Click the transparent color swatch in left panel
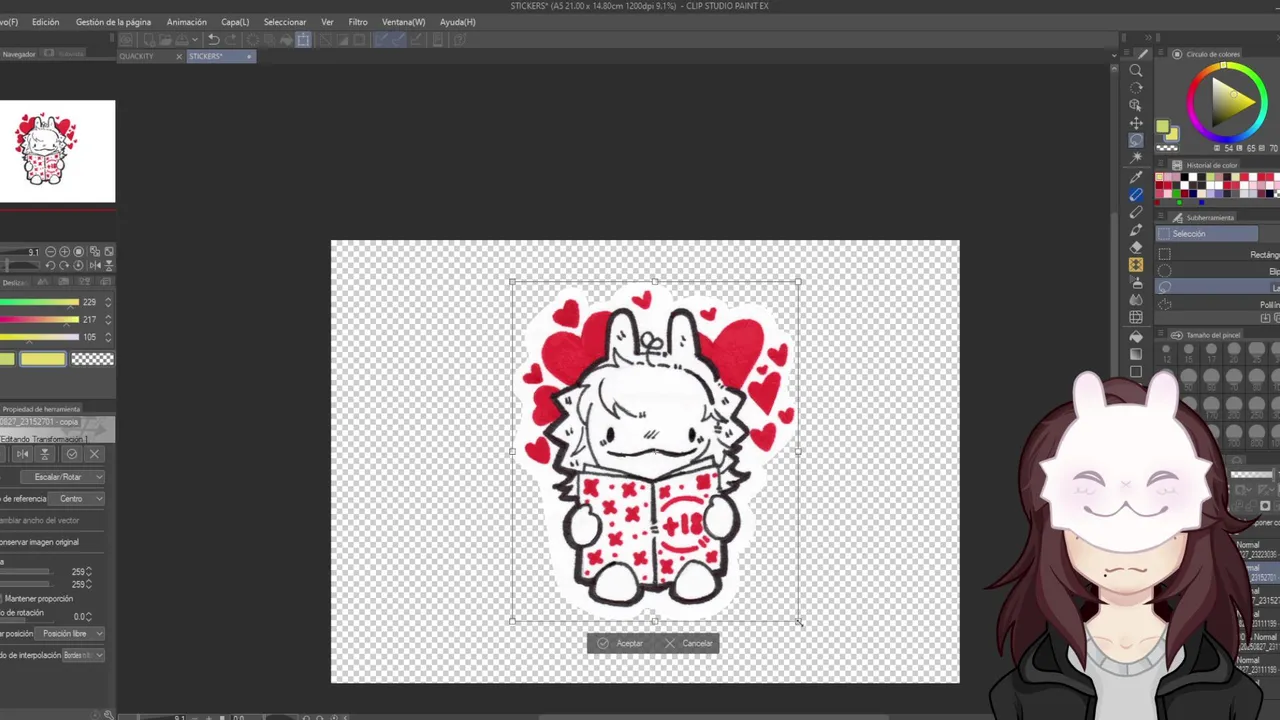 tap(93, 359)
